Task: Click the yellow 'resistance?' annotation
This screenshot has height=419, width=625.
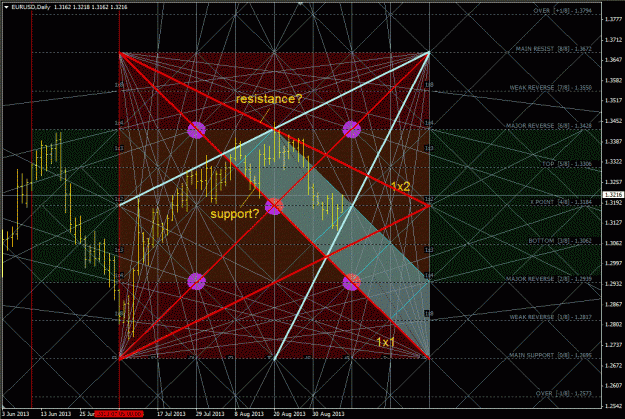Action: tap(269, 99)
